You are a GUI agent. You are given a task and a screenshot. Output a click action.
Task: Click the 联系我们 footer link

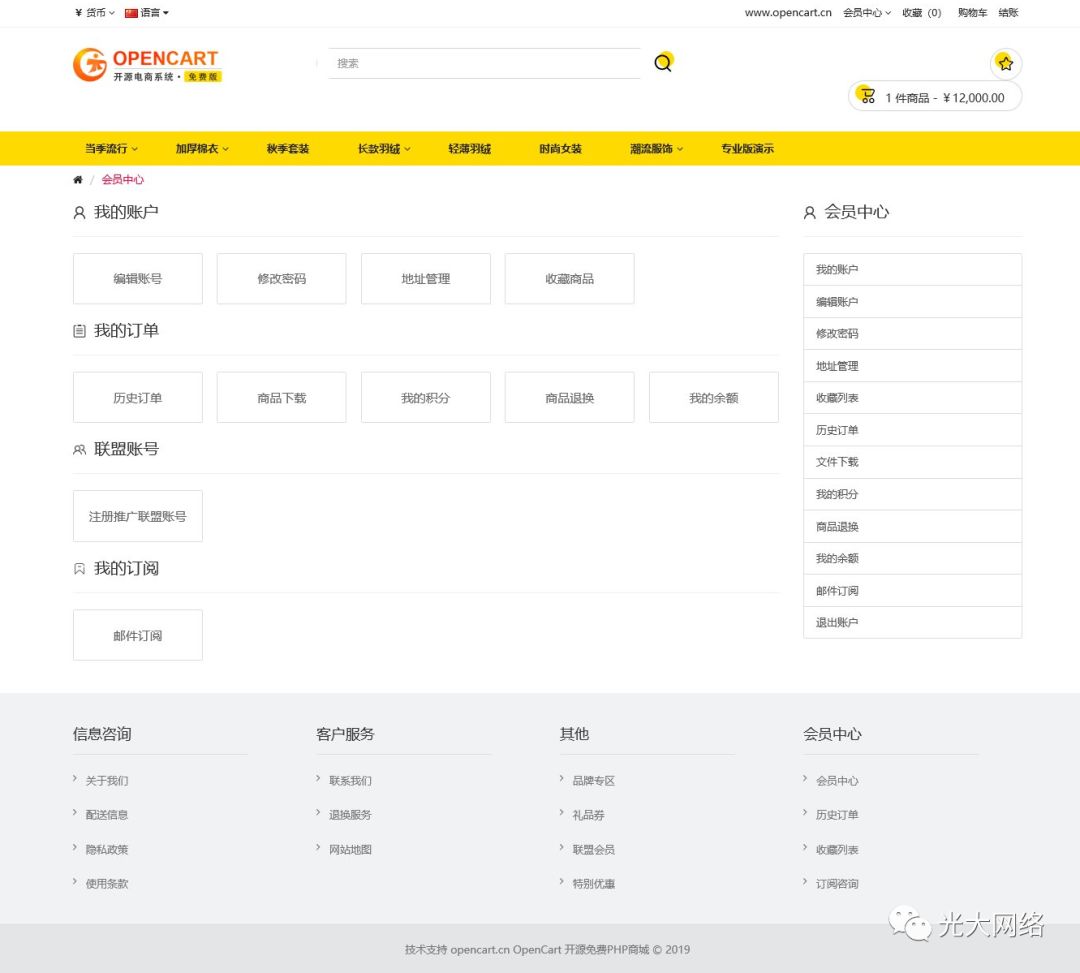(x=350, y=781)
